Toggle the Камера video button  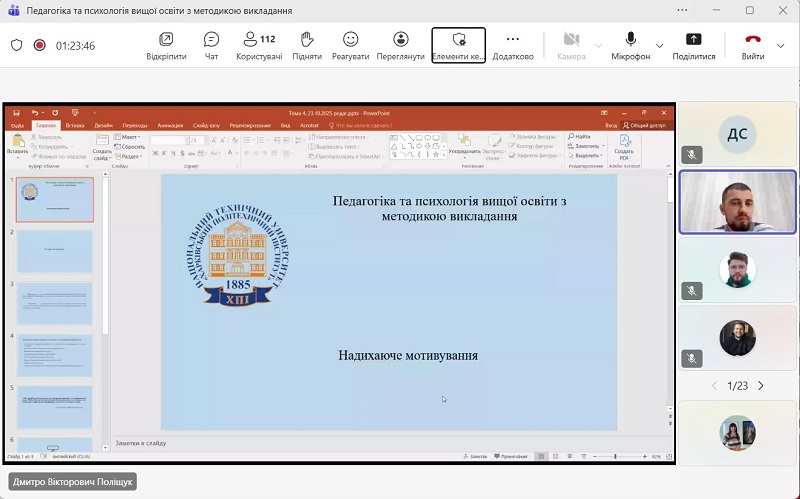tap(571, 45)
